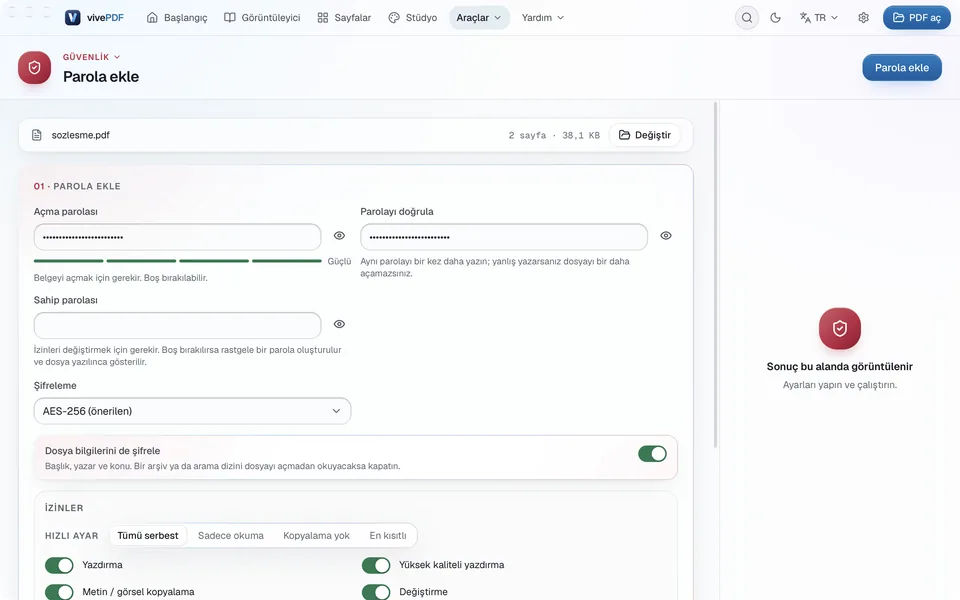
Task: Expand the Araçlar menu
Action: point(479,18)
